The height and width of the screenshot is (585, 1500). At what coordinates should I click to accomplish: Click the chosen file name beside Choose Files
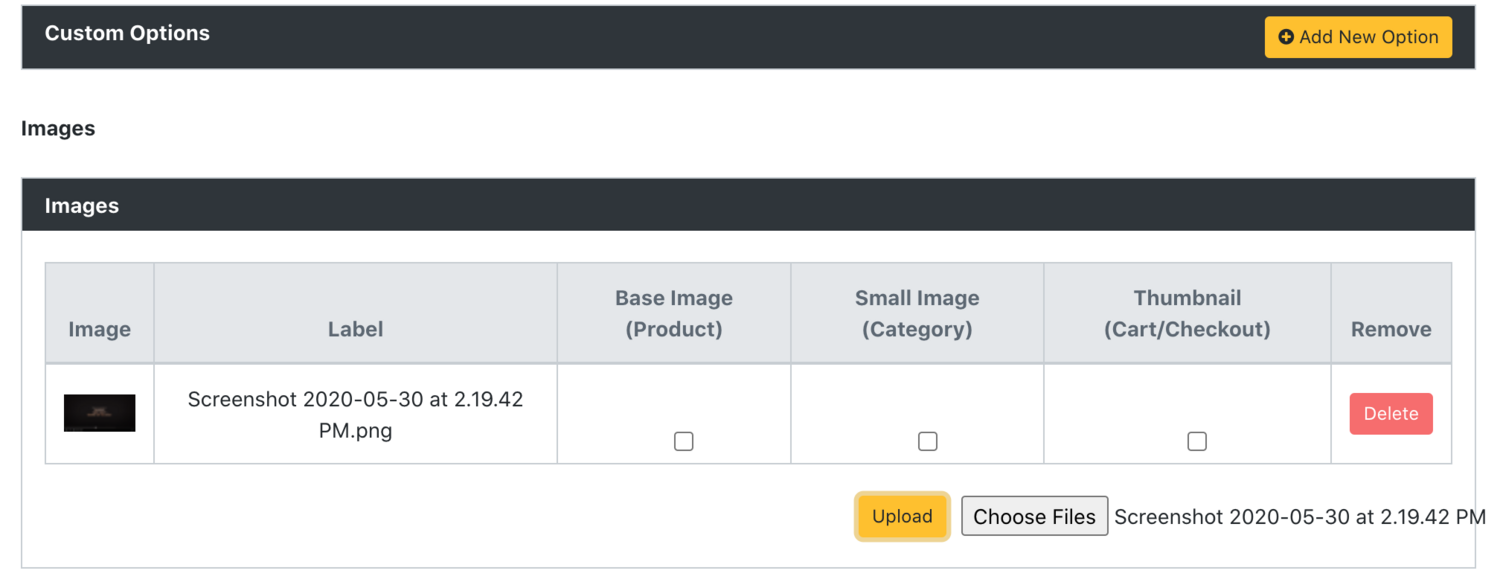pyautogui.click(x=1300, y=517)
